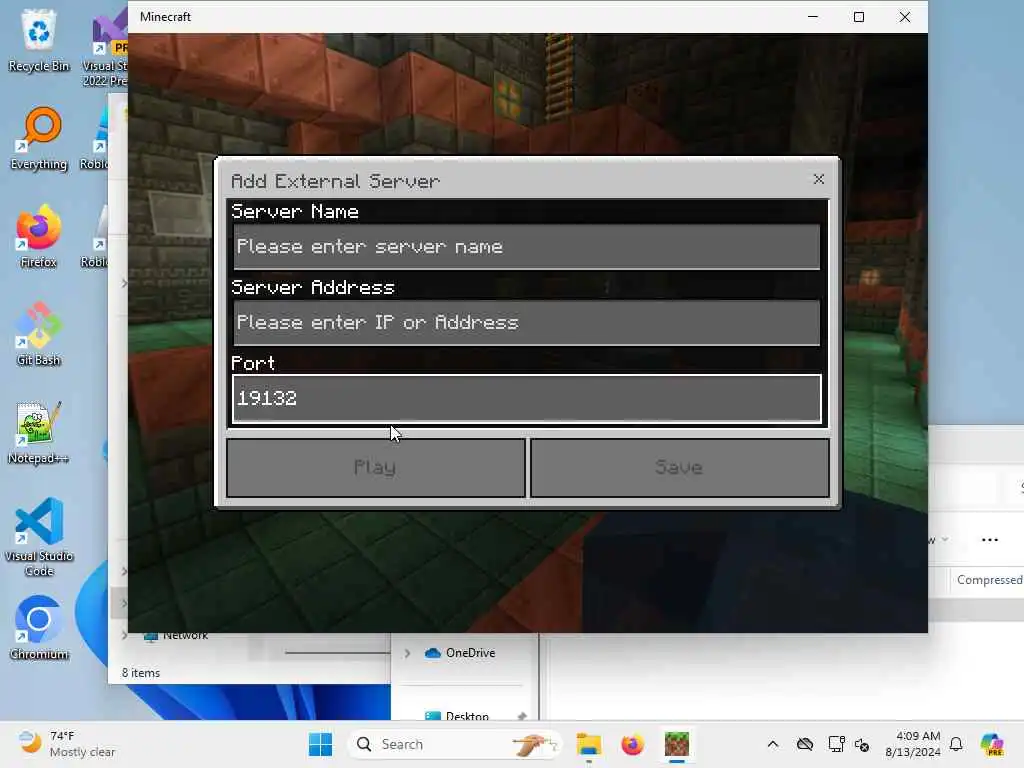Select the Chromium desktop shortcut
This screenshot has width=1024, height=768.
tap(39, 628)
